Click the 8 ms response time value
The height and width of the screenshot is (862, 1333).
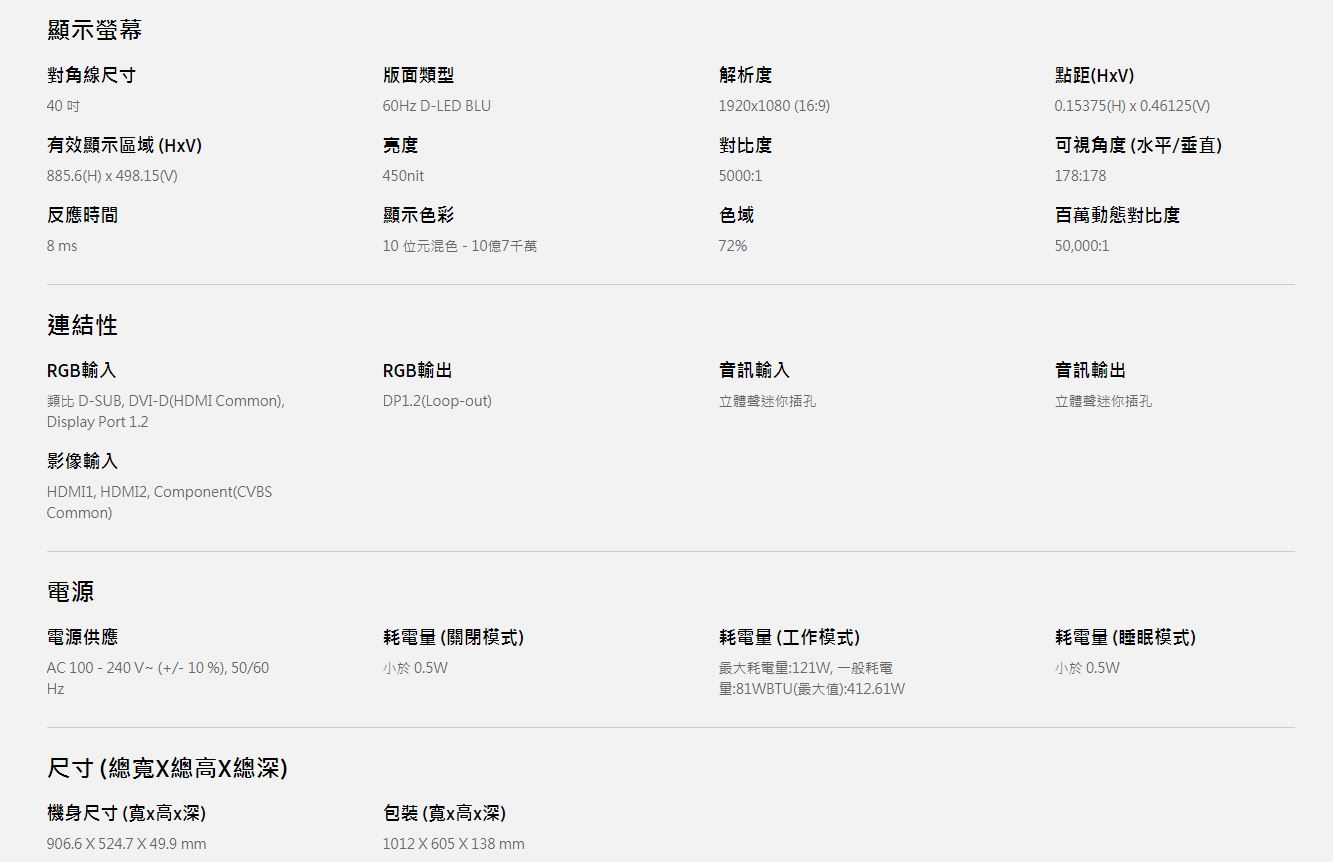pos(62,246)
